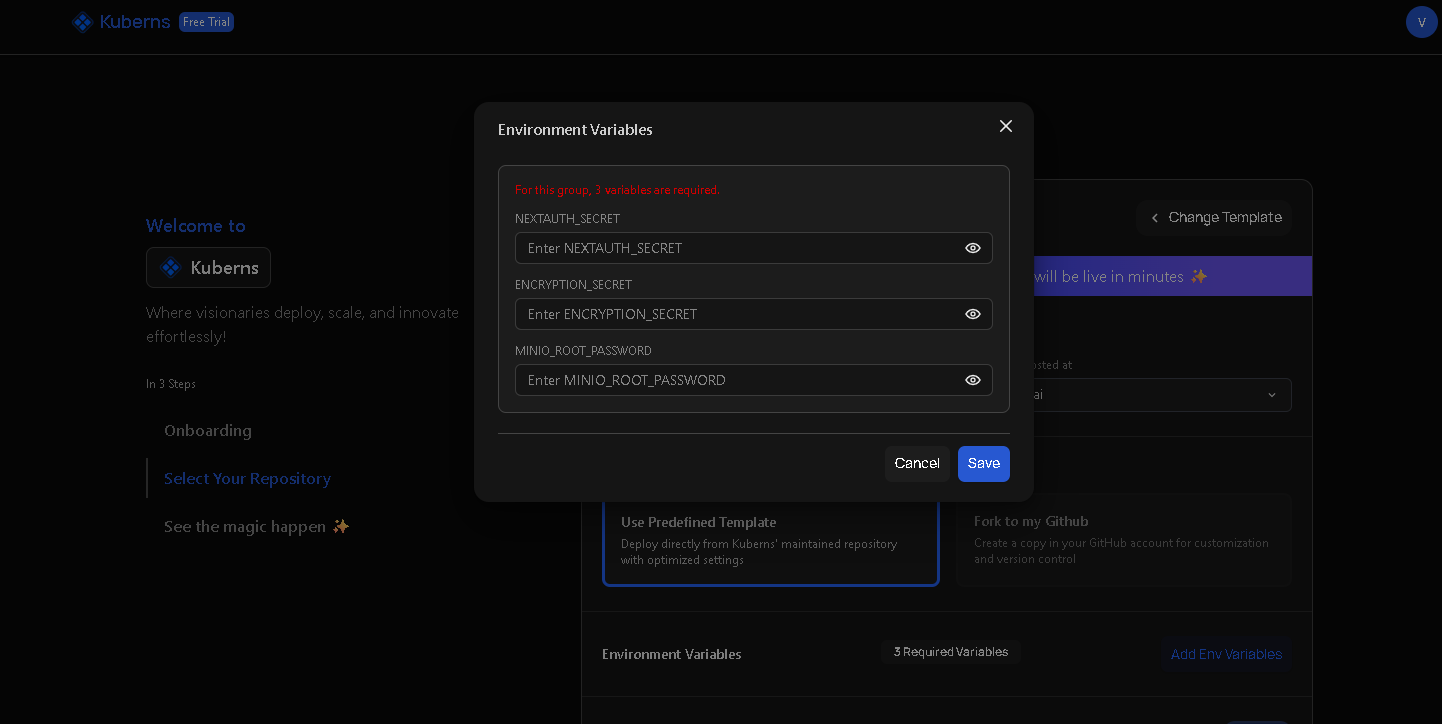Click the back chevron icon on Change Template
Image resolution: width=1442 pixels, height=724 pixels.
1155,218
